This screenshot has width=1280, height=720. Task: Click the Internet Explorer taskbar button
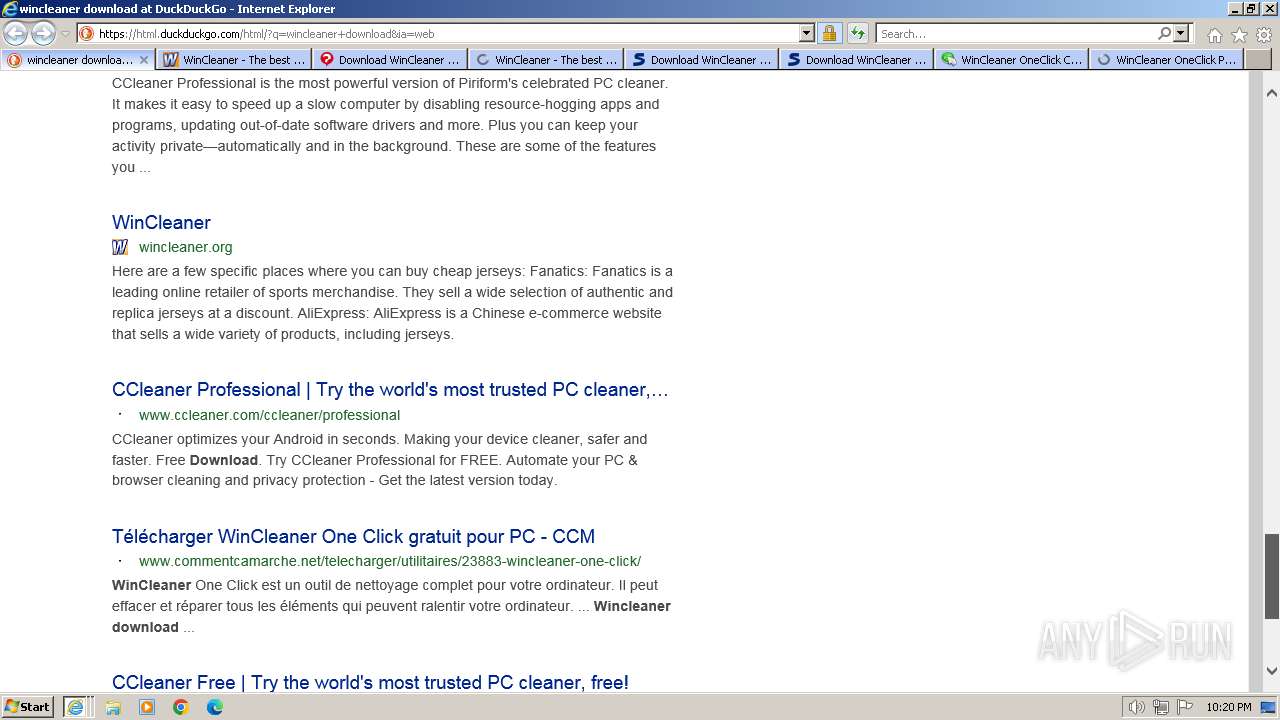[x=75, y=706]
